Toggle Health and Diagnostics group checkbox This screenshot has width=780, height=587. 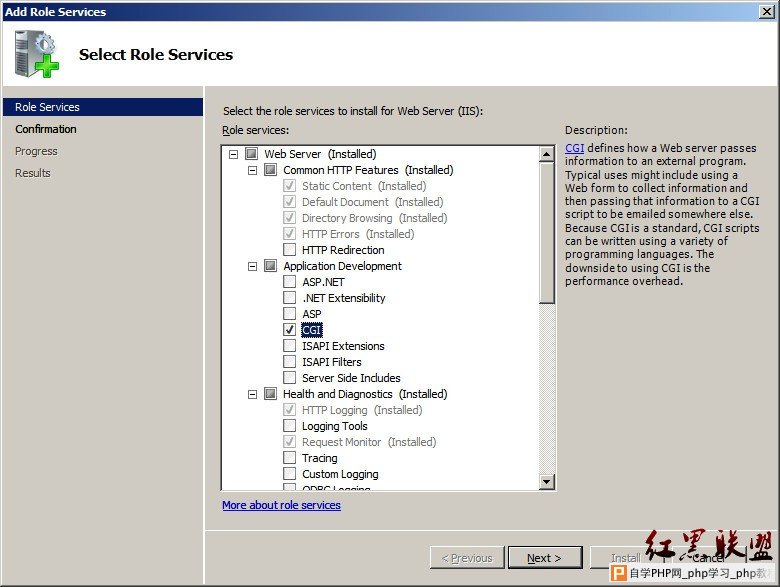tap(271, 393)
